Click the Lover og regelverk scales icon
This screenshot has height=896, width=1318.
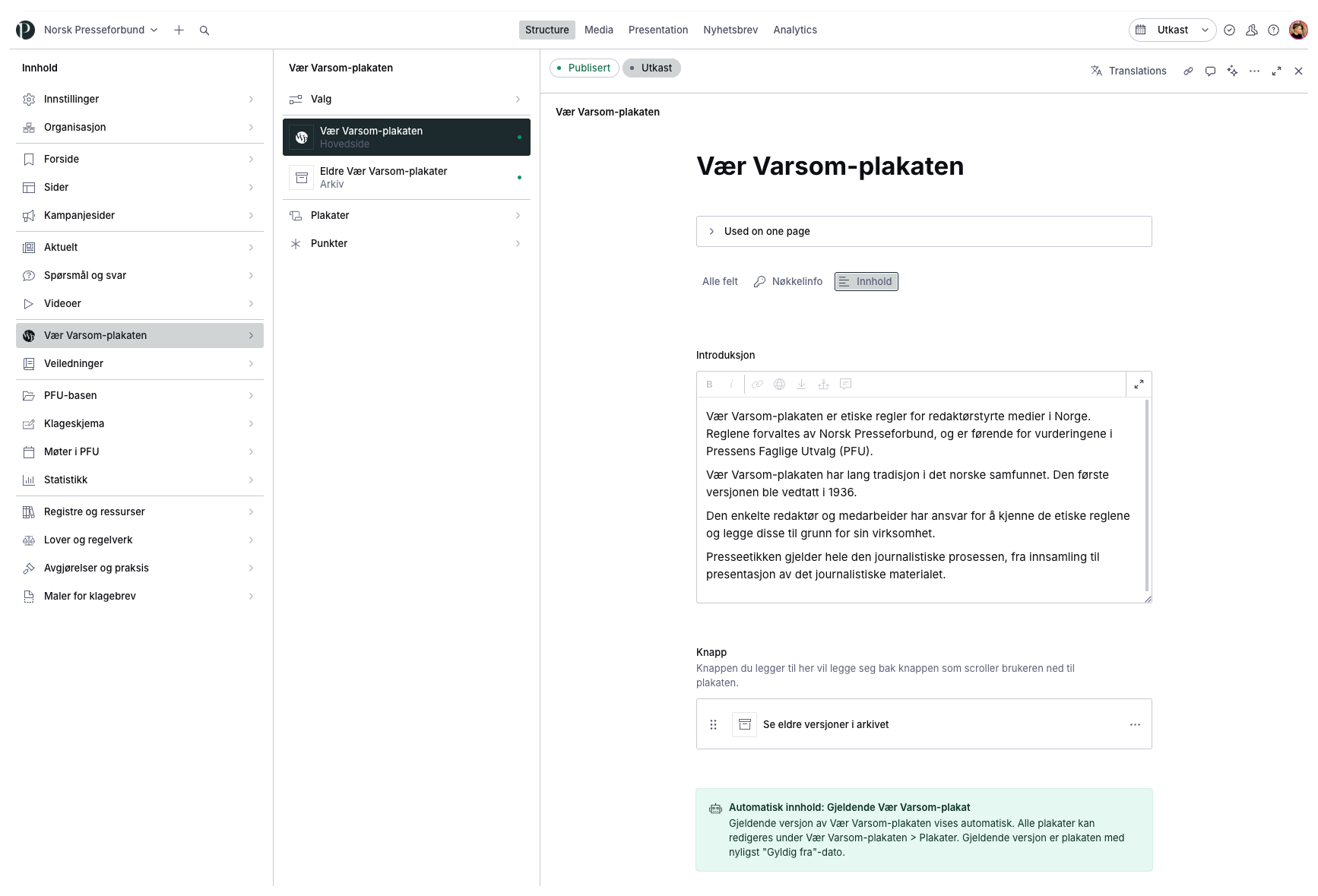[29, 540]
